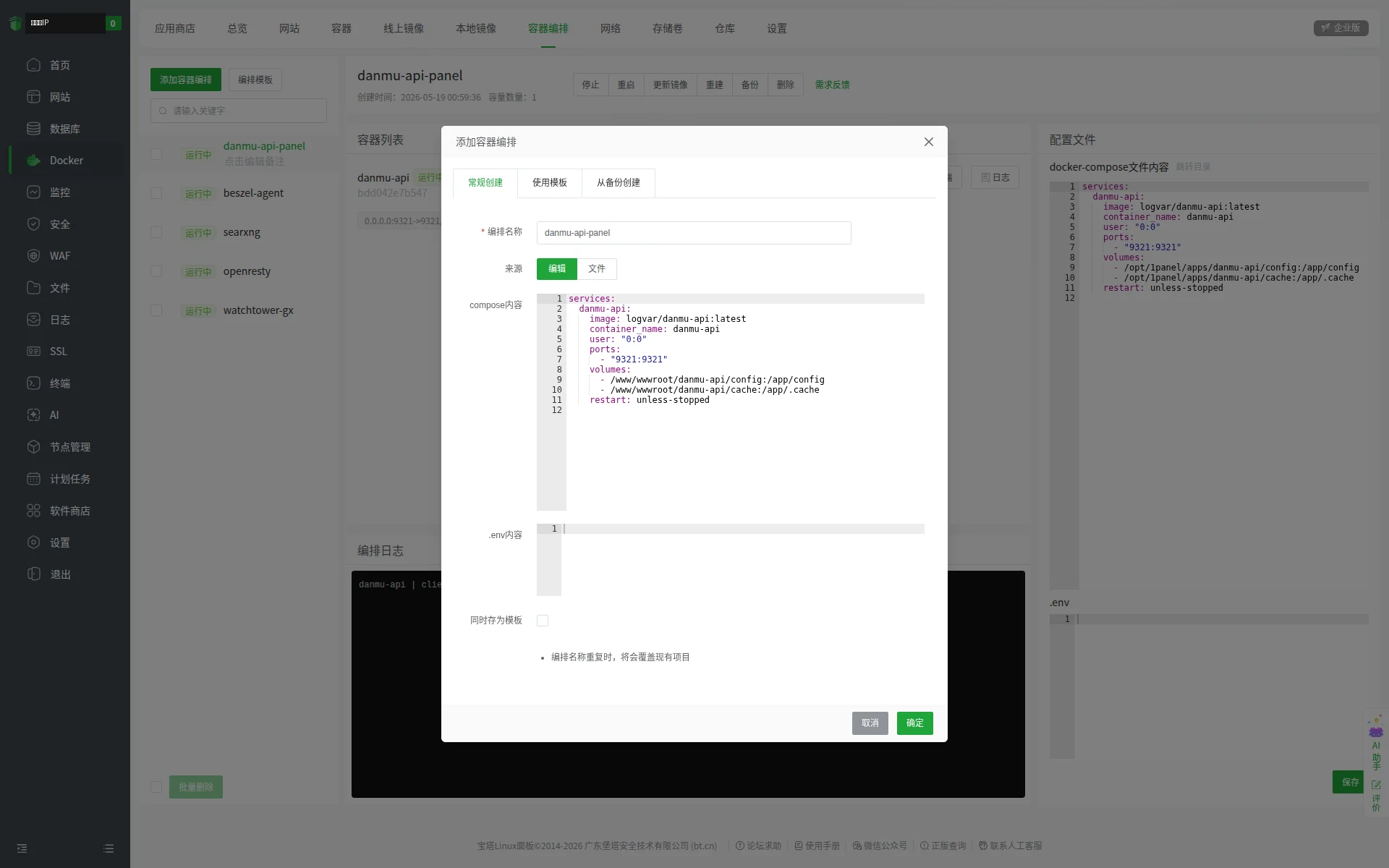Select the beszel-agent row checkbox
Image resolution: width=1389 pixels, height=868 pixels.
[x=156, y=193]
